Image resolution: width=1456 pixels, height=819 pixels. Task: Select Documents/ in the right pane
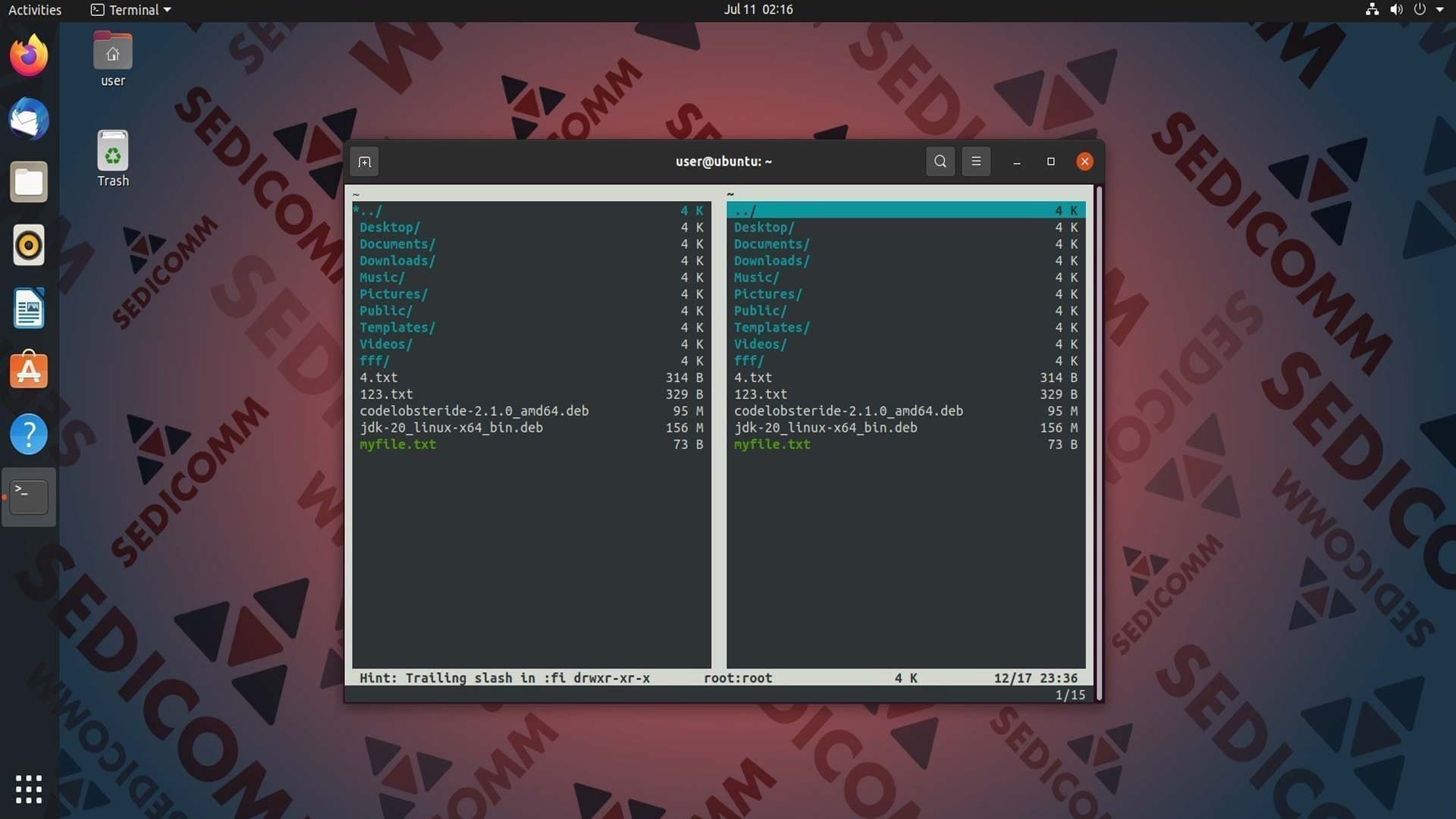[906, 244]
